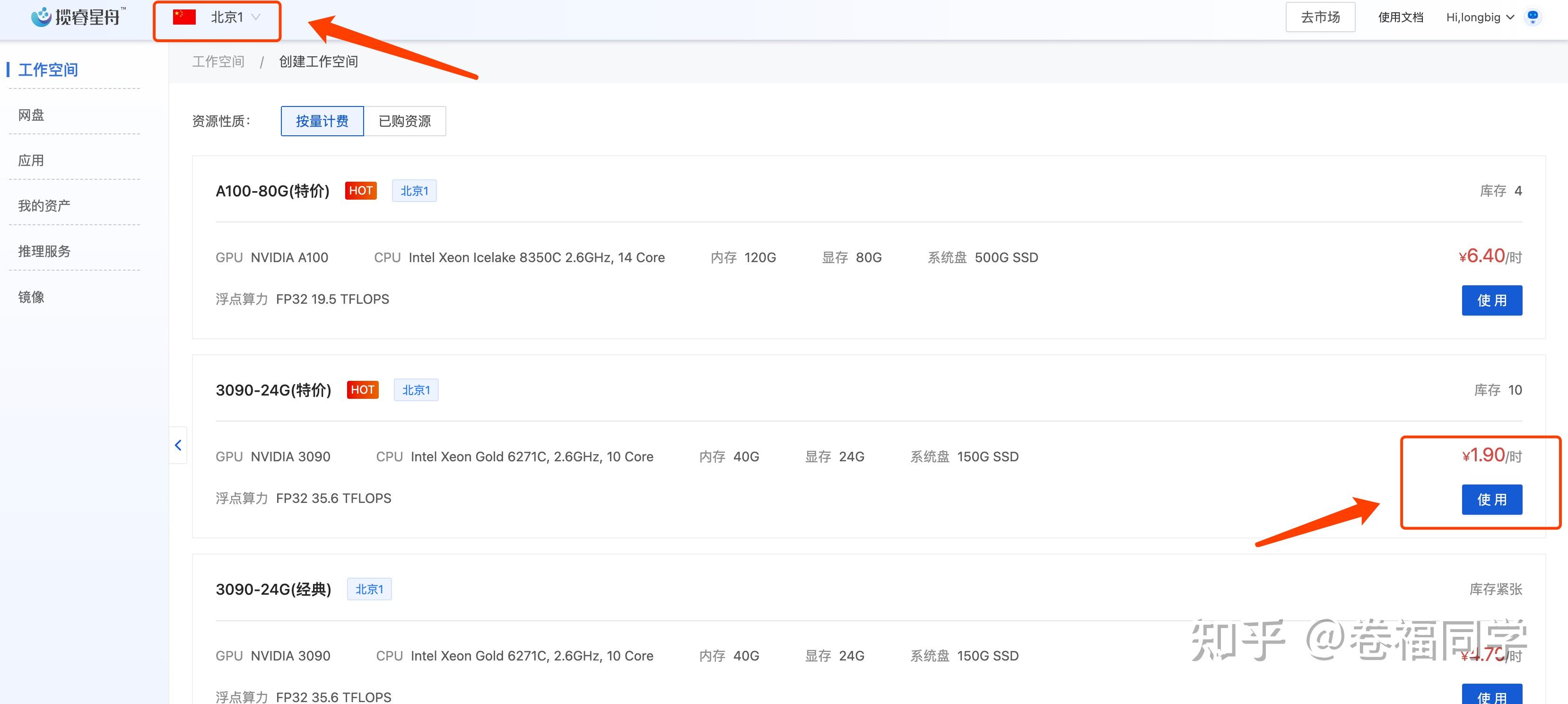Open 使用文档 link
The width and height of the screenshot is (1568, 704).
[x=1400, y=18]
